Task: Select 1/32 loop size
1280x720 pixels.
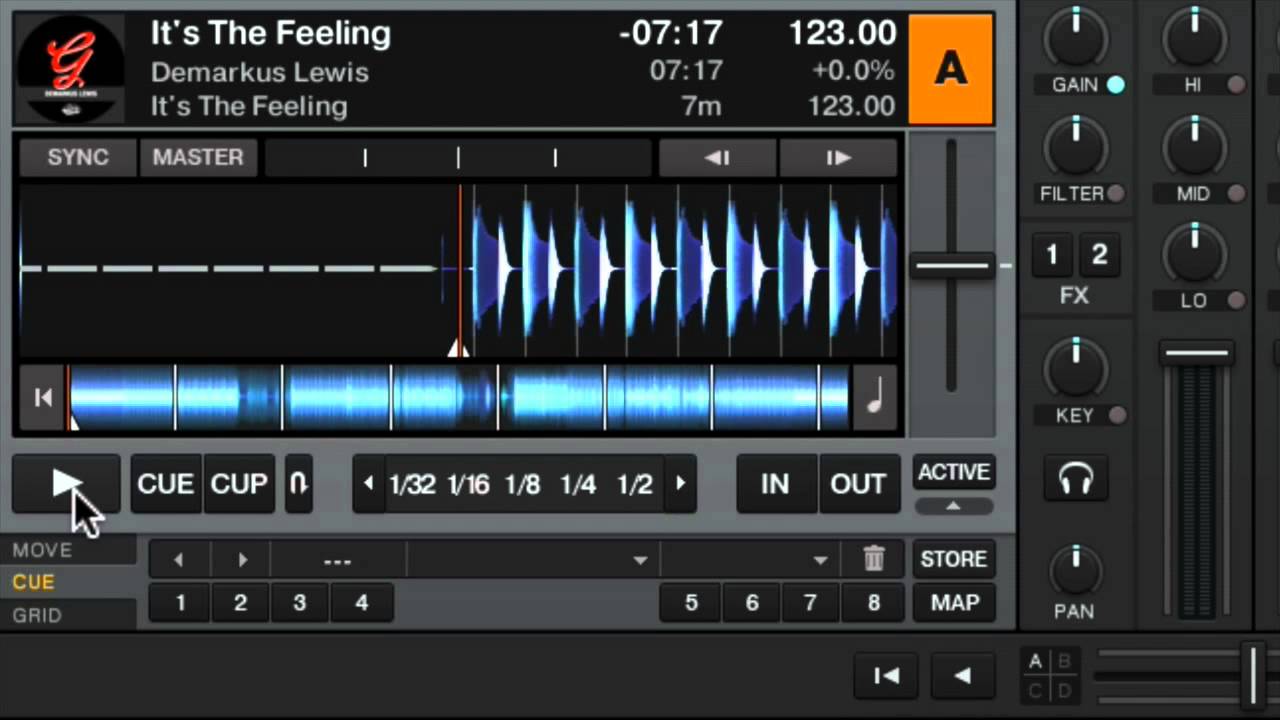Action: (412, 485)
